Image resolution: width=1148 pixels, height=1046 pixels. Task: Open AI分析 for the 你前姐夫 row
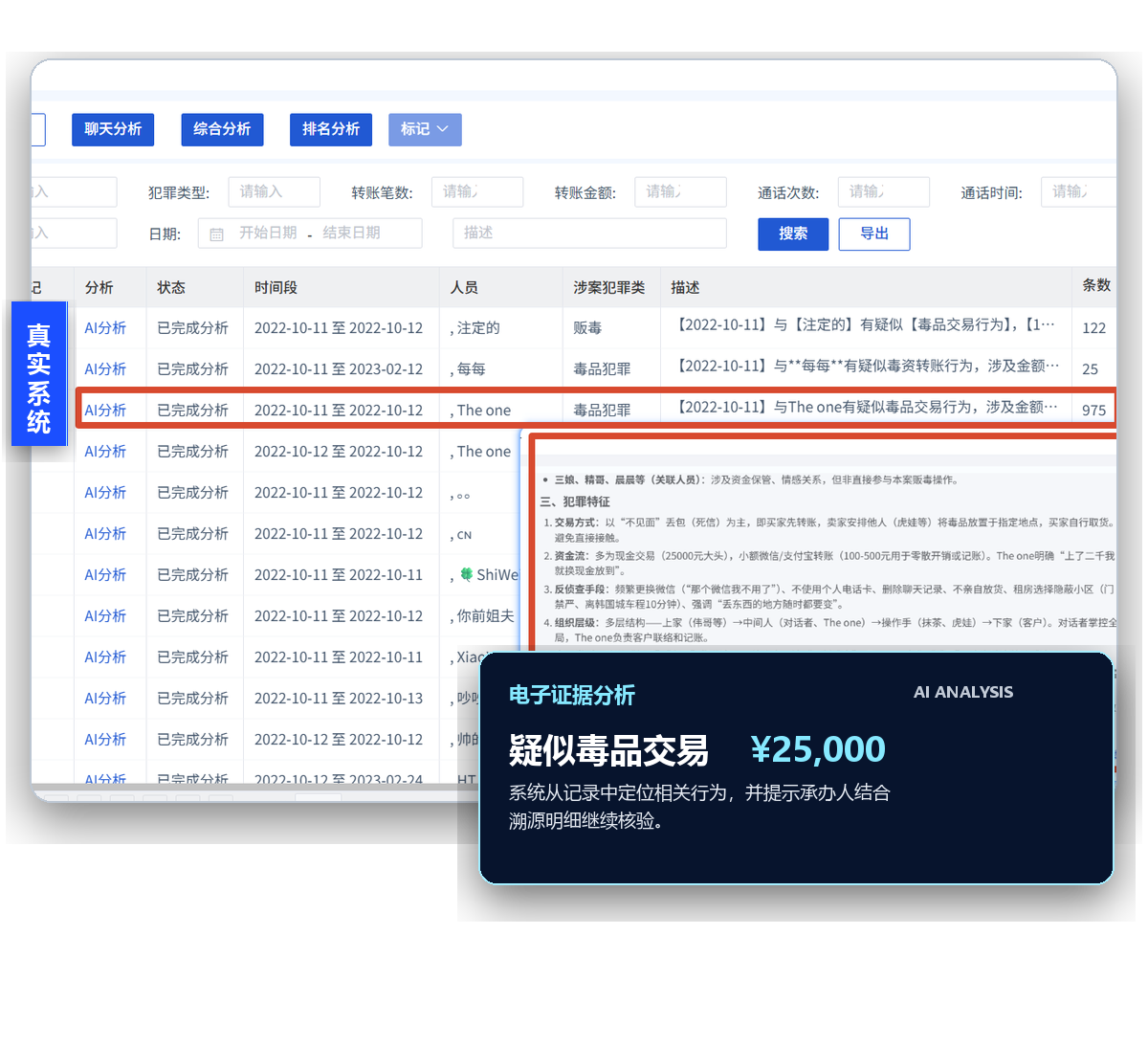(105, 615)
